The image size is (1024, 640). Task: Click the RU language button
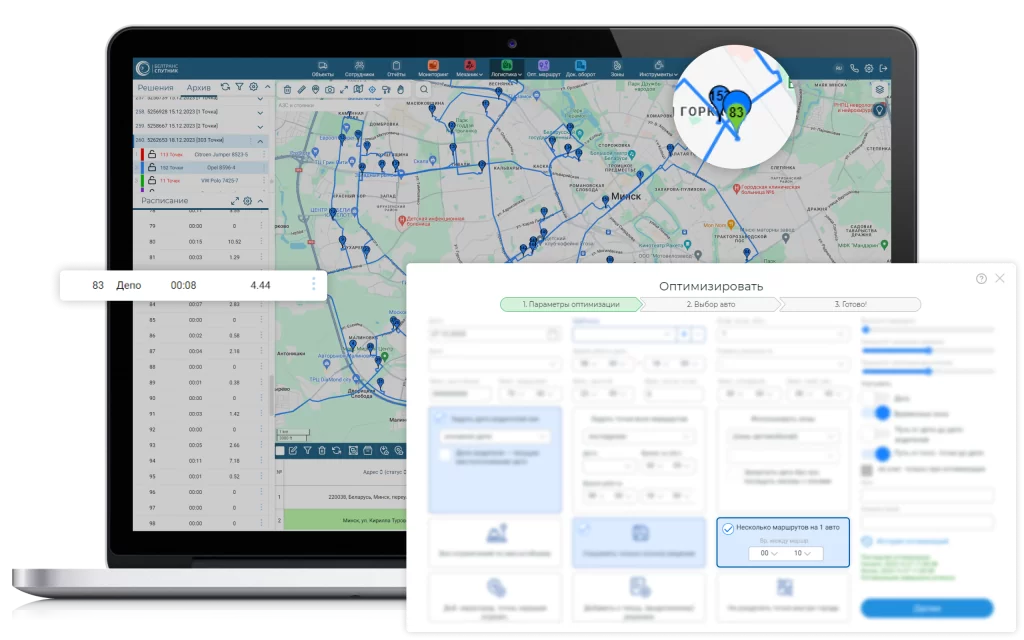tap(839, 68)
